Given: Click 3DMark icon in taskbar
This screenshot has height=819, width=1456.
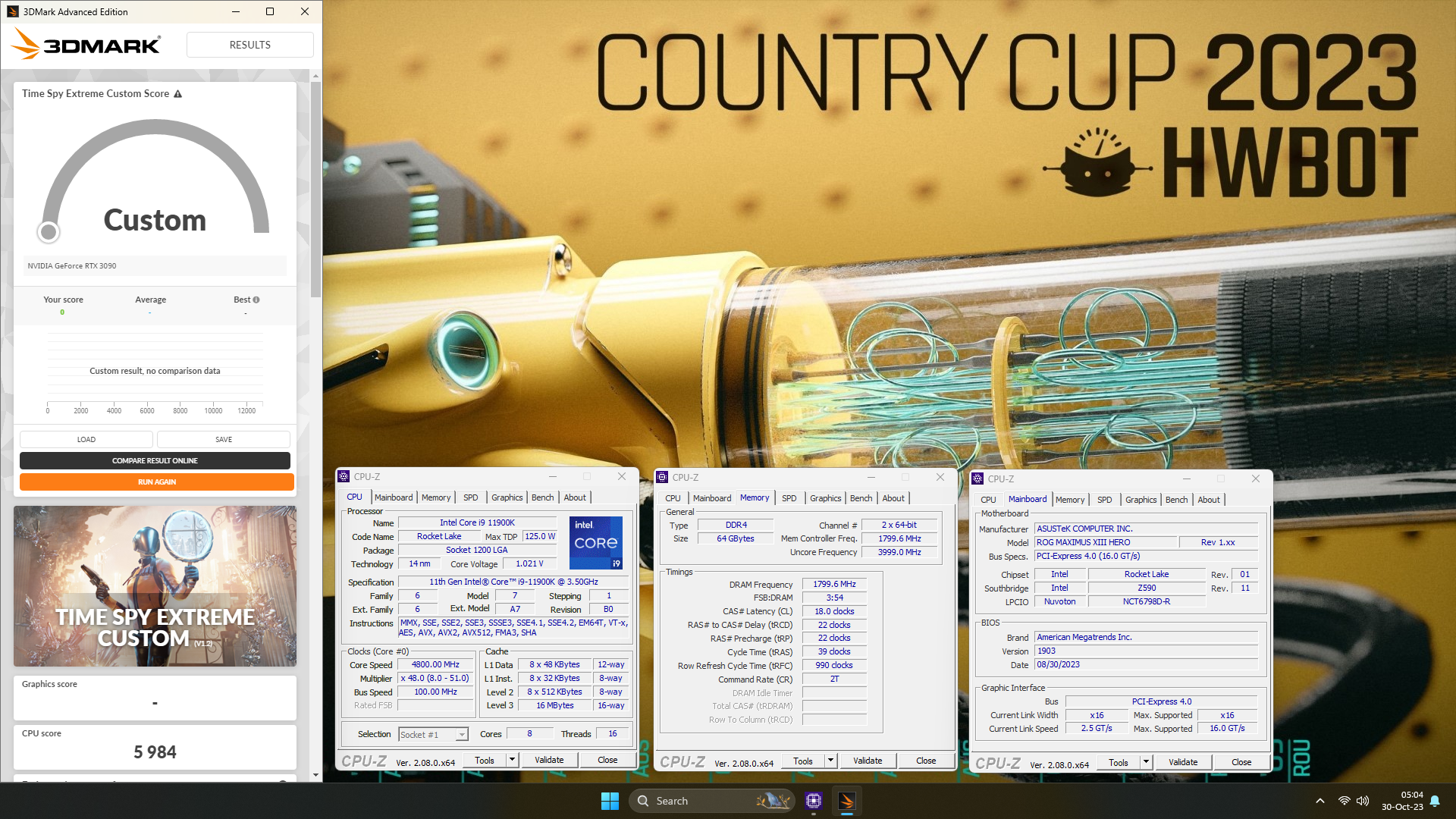Looking at the screenshot, I should [x=847, y=801].
